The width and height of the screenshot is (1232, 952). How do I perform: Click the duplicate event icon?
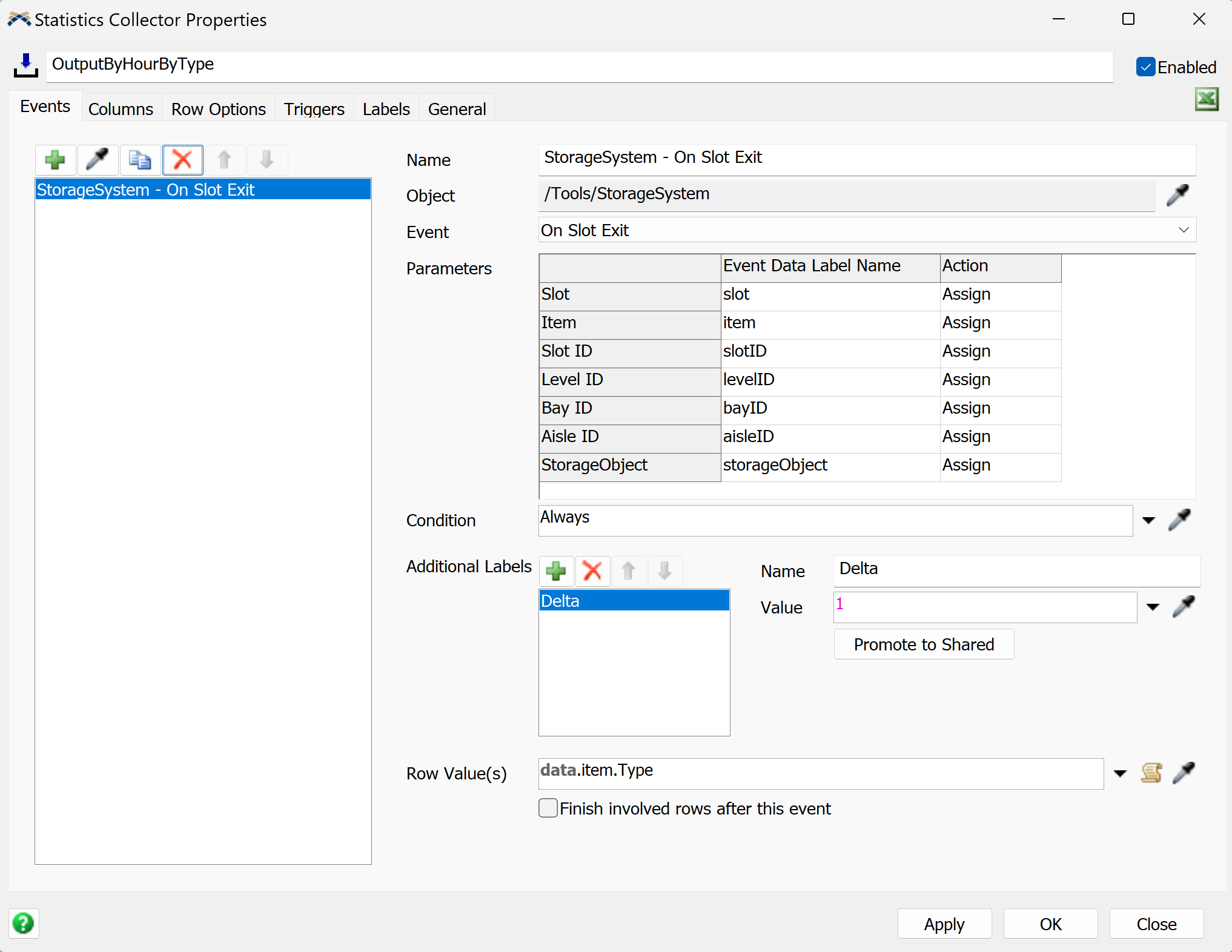[x=140, y=160]
